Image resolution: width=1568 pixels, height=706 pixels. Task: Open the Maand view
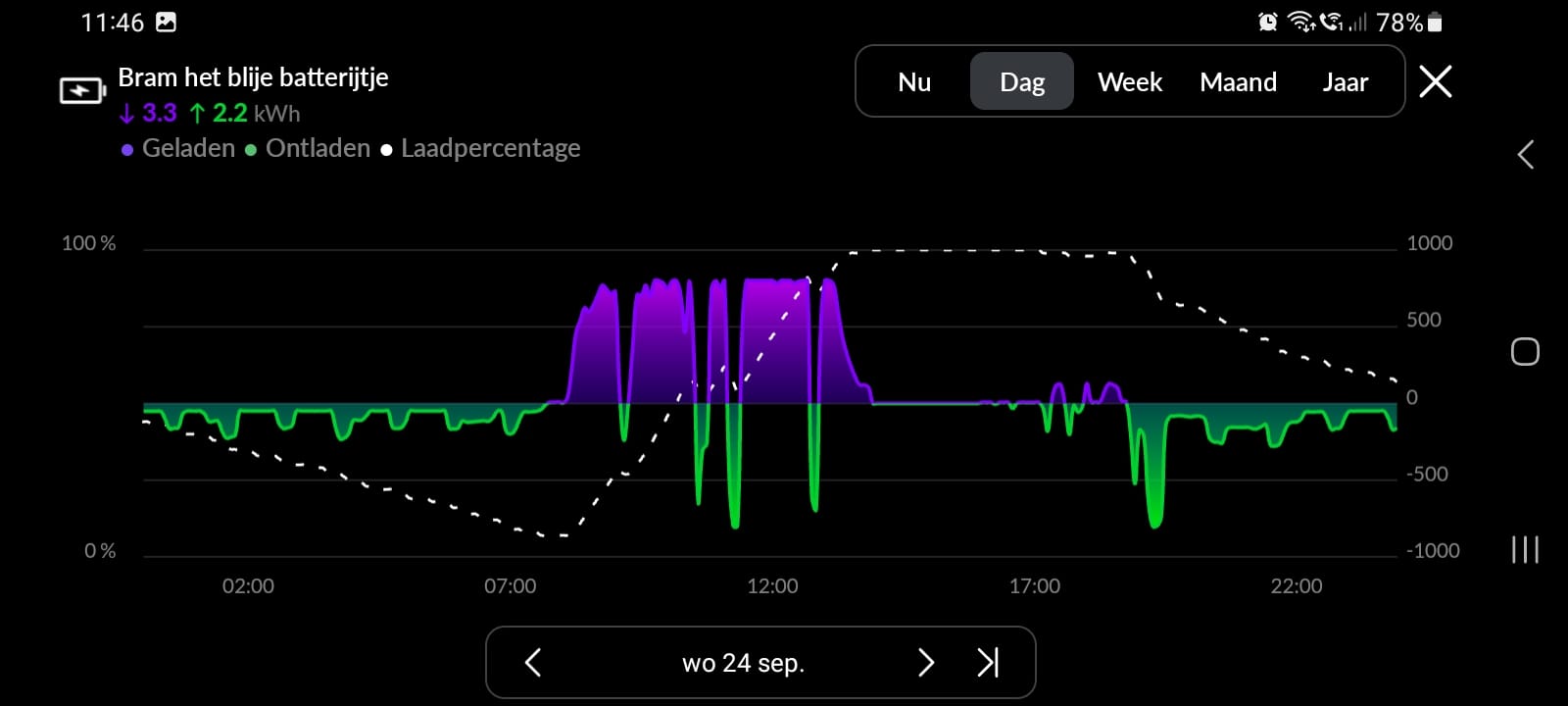(1238, 82)
